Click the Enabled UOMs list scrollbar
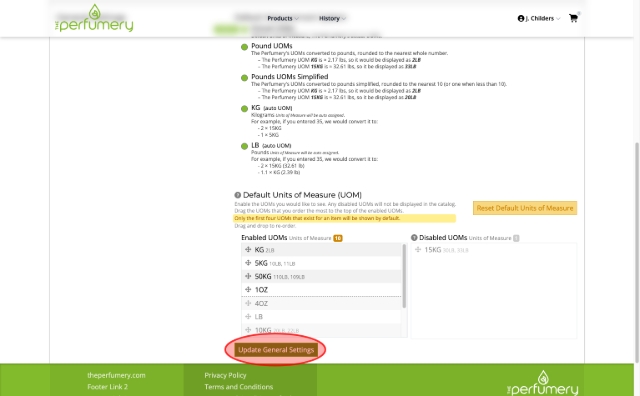 pyautogui.click(x=404, y=276)
